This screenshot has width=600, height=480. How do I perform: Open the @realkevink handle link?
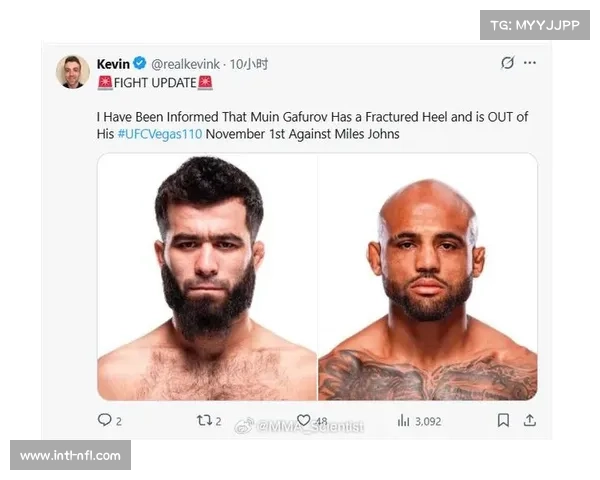[185, 64]
